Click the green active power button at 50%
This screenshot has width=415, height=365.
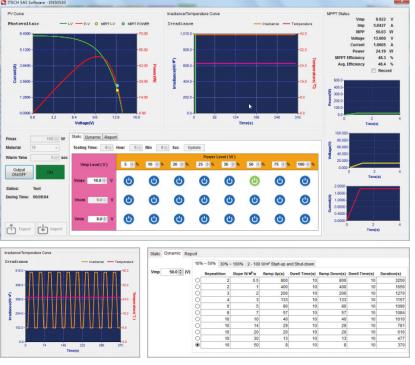(254, 181)
